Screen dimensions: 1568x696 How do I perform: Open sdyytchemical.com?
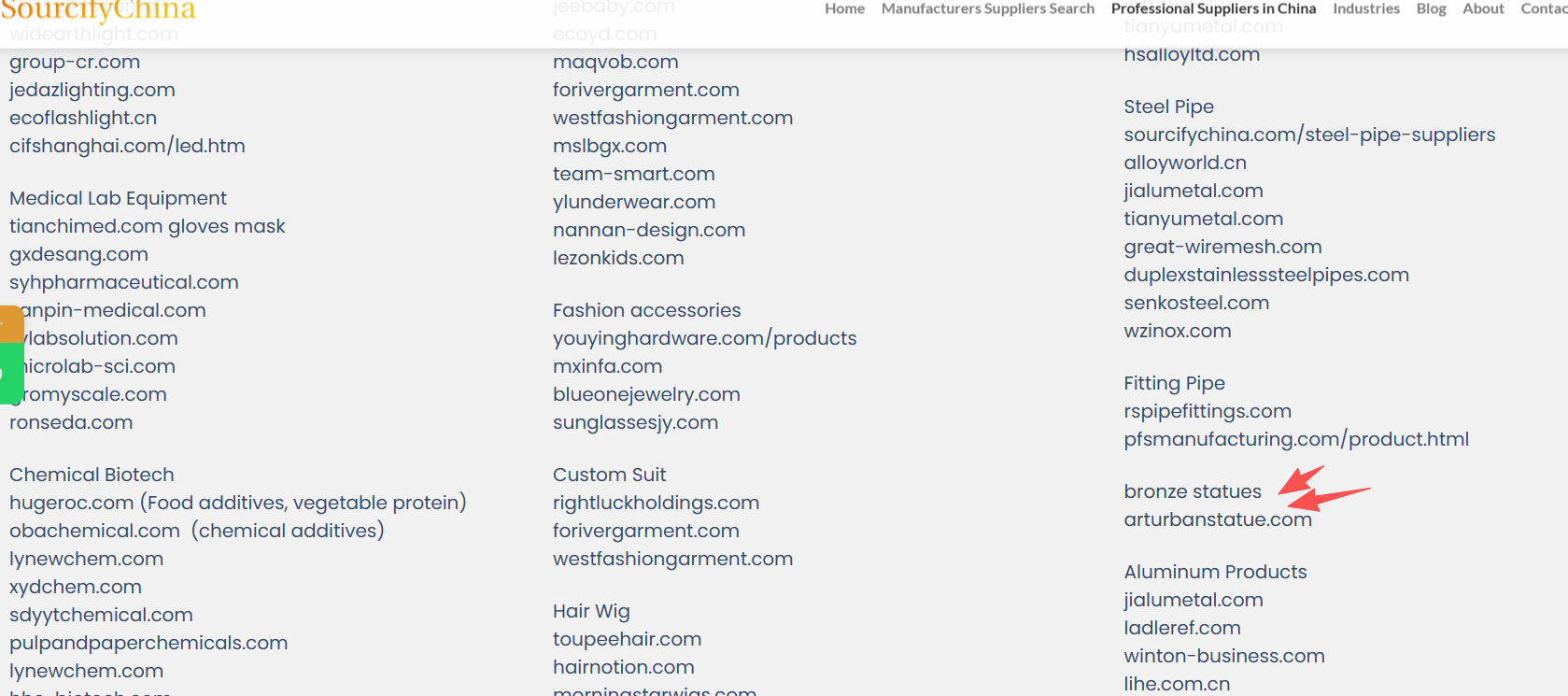point(101,616)
